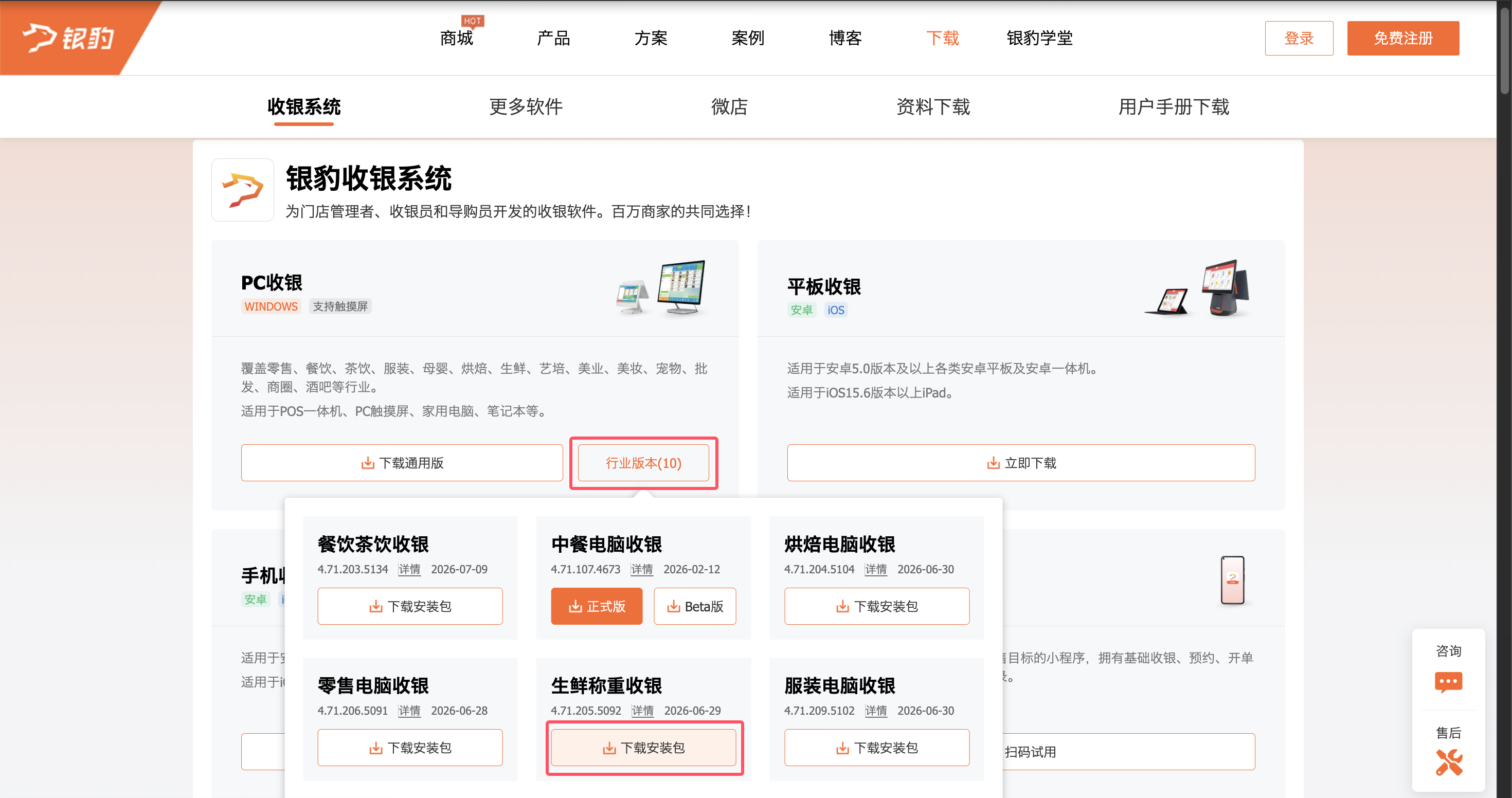Viewport: 1512px width, 798px height.
Task: Switch to the 微店 tab
Action: point(729,107)
